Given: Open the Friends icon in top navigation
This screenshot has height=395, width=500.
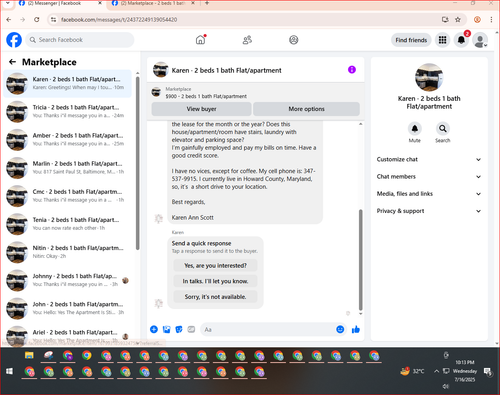Looking at the screenshot, I should click(247, 40).
